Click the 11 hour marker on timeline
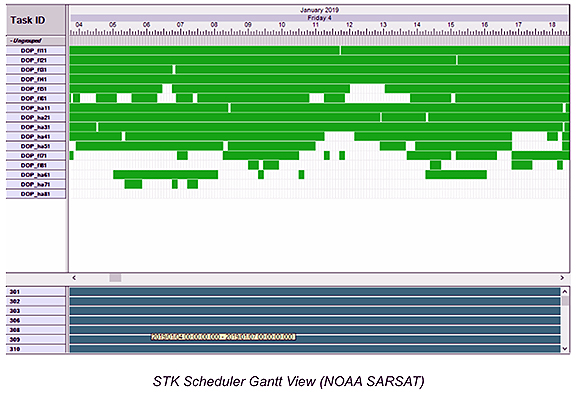The width and height of the screenshot is (576, 394). click(x=316, y=25)
